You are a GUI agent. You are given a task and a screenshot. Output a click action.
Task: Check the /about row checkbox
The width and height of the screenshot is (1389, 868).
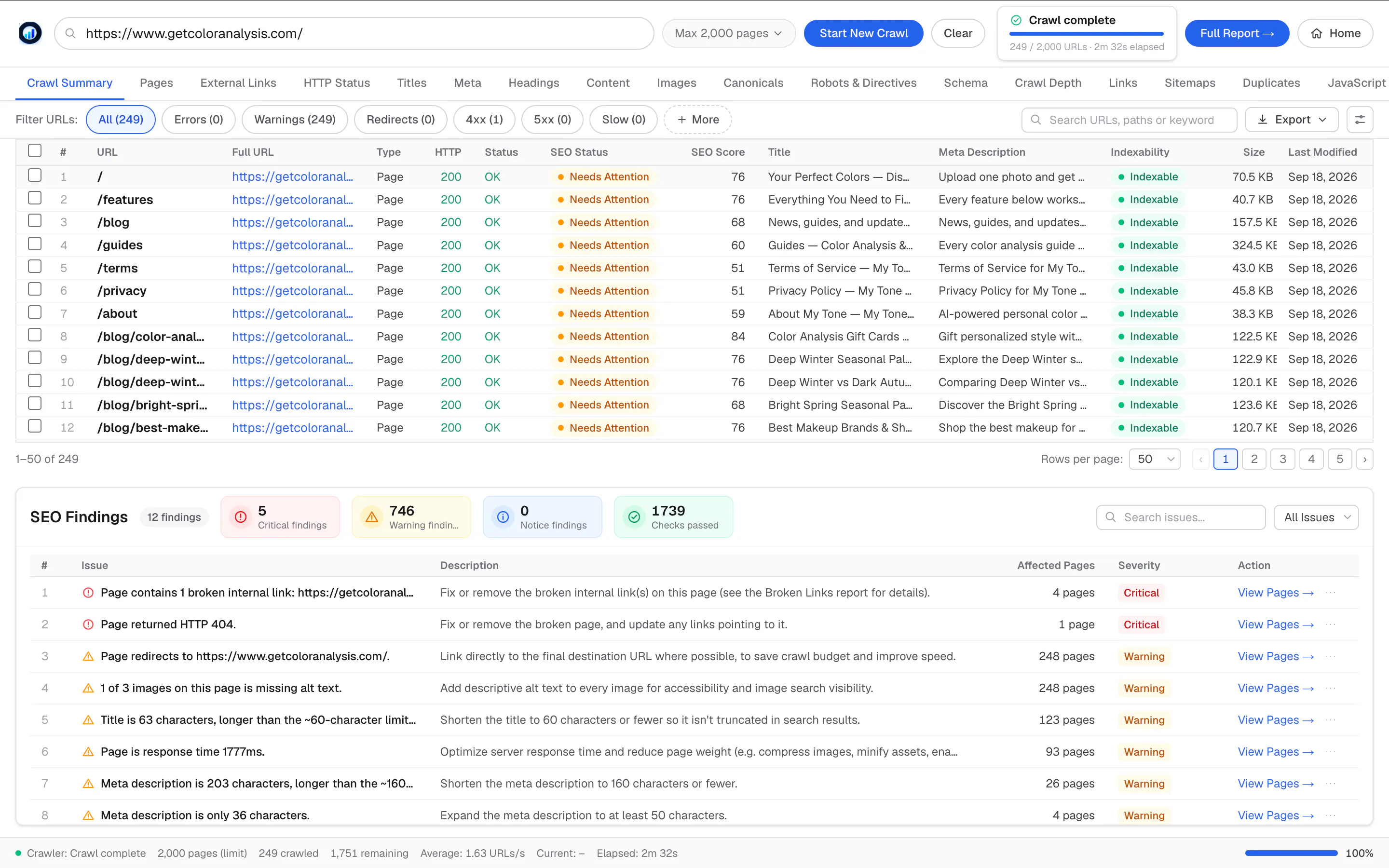click(x=35, y=312)
